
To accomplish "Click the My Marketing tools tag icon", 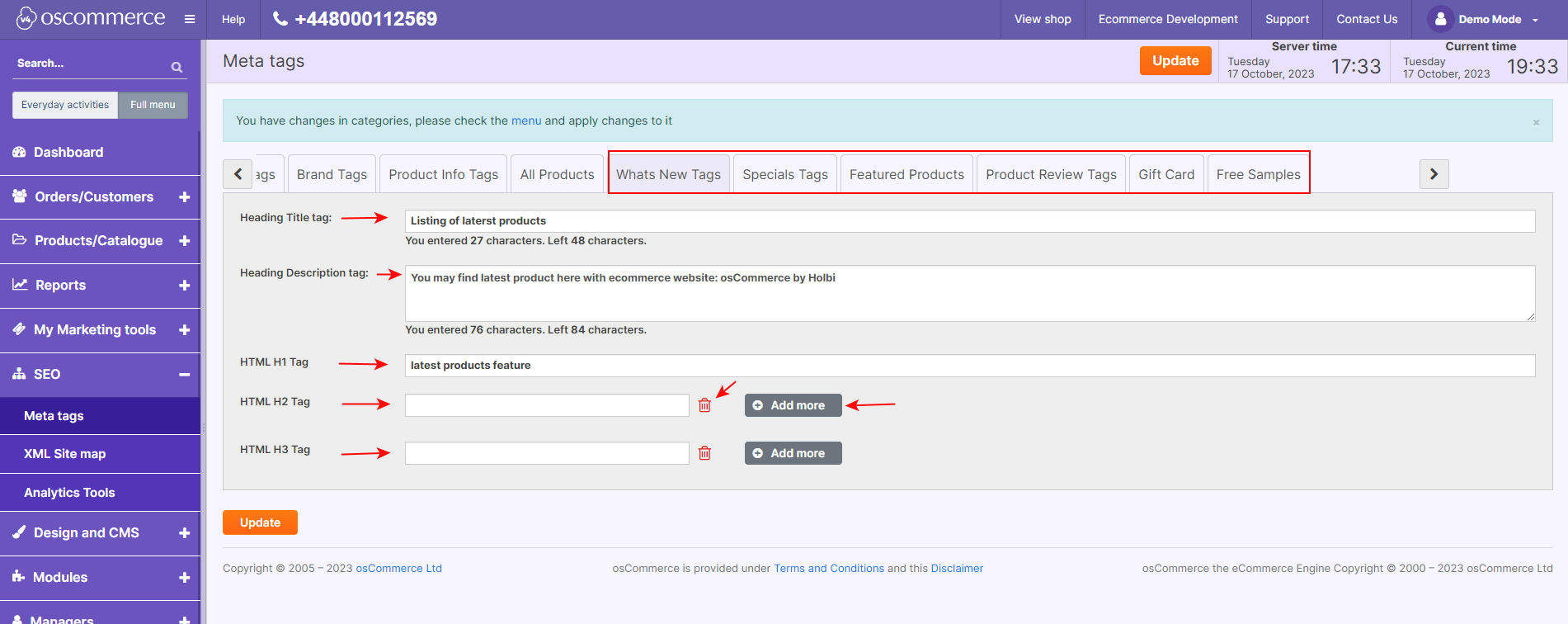I will (x=19, y=329).
